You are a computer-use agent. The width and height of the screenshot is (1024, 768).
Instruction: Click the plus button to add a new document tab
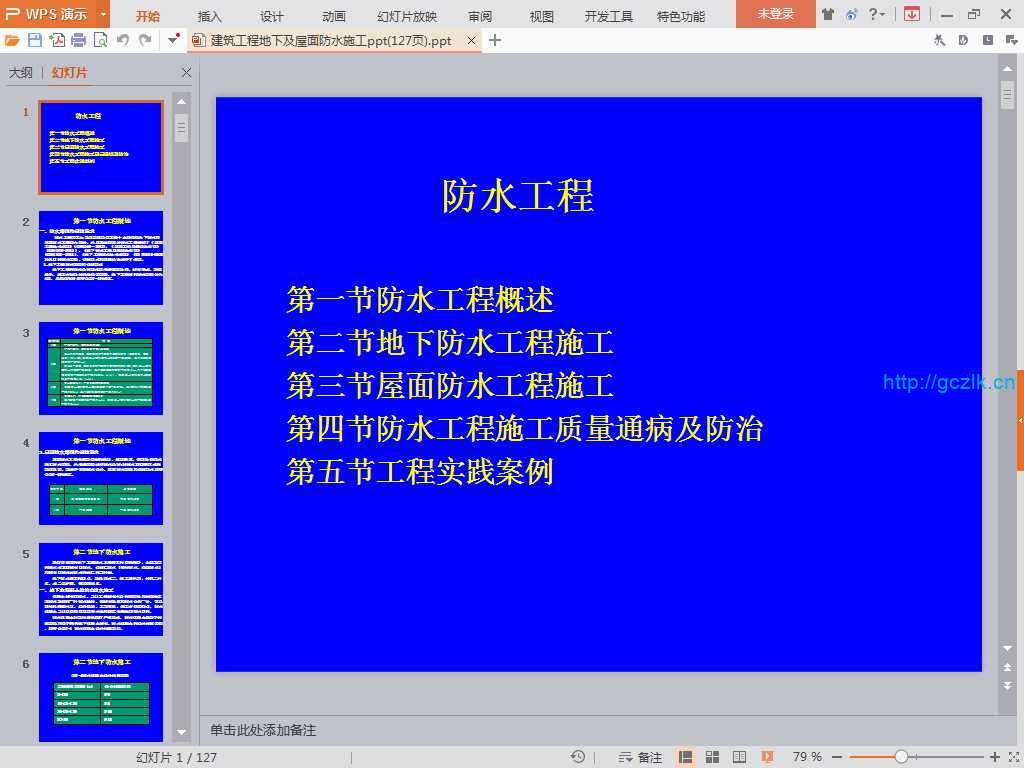tap(495, 40)
